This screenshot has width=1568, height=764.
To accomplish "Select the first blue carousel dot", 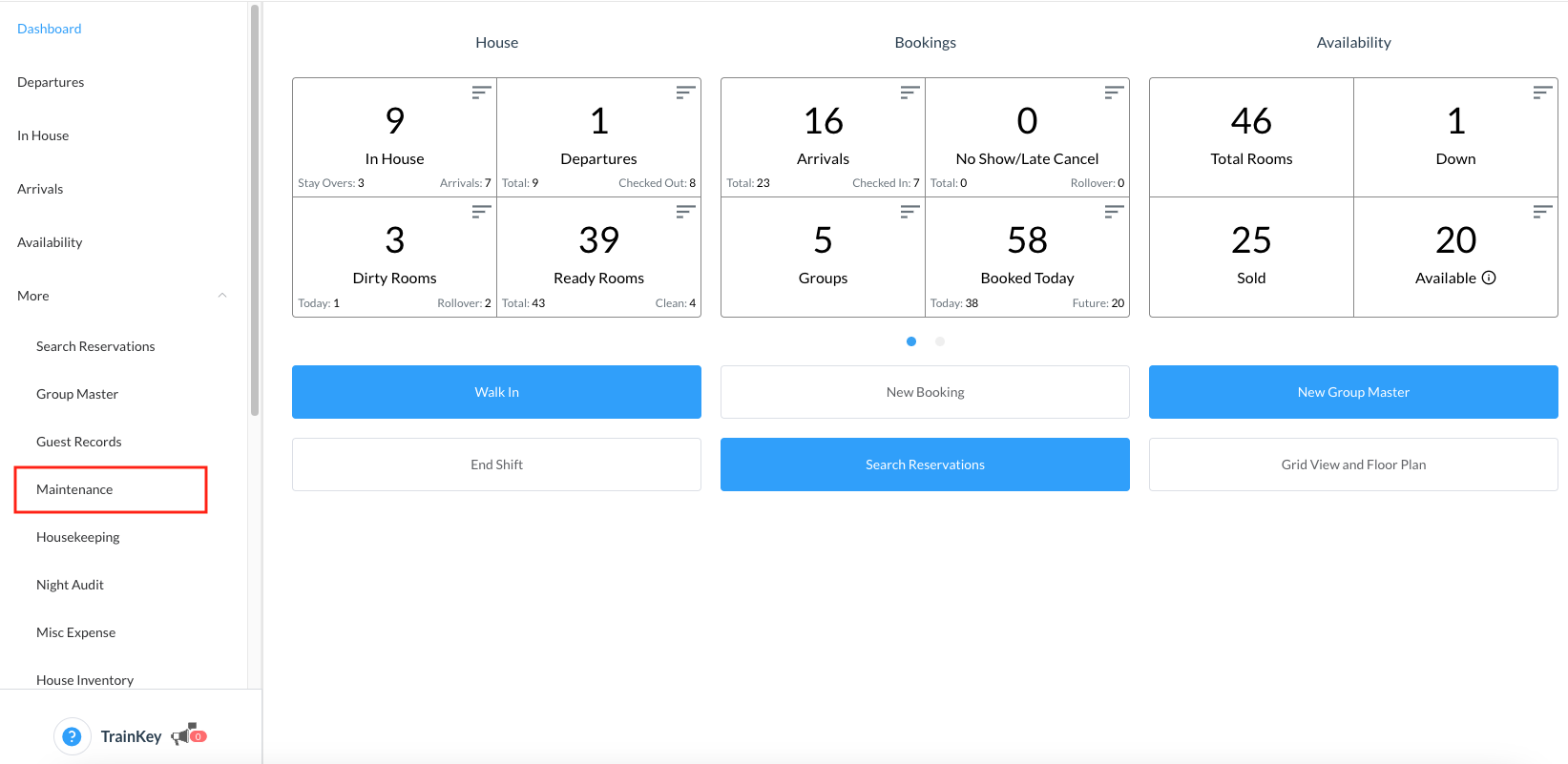I will (911, 341).
